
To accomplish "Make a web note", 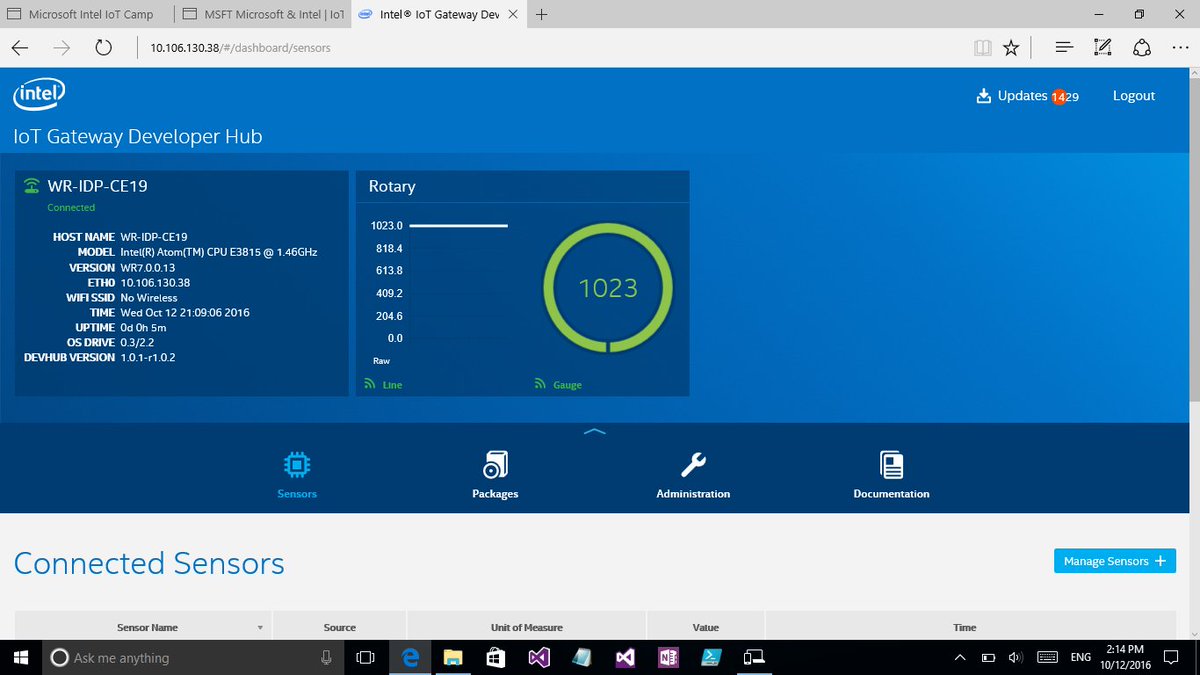I will pyautogui.click(x=1103, y=47).
